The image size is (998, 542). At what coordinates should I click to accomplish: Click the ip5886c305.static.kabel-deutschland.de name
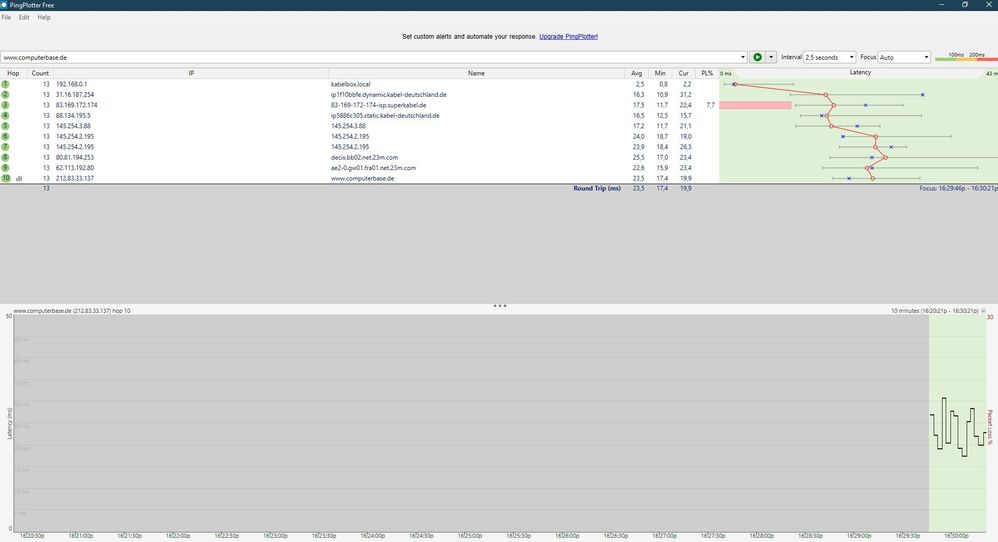[x=384, y=115]
